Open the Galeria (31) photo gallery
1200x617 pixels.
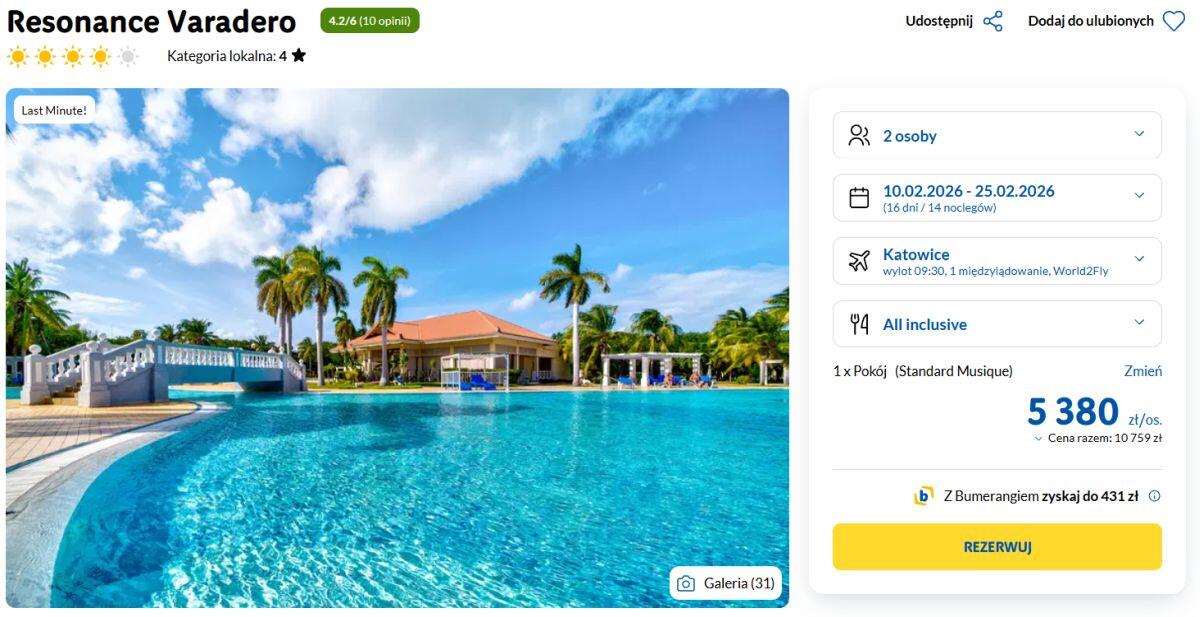coord(726,583)
